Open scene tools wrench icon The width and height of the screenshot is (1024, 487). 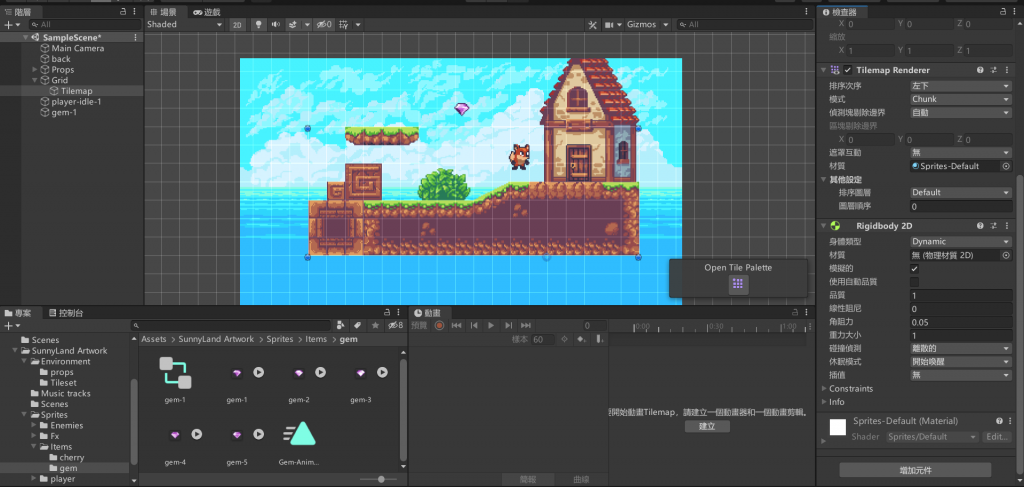pyautogui.click(x=593, y=24)
